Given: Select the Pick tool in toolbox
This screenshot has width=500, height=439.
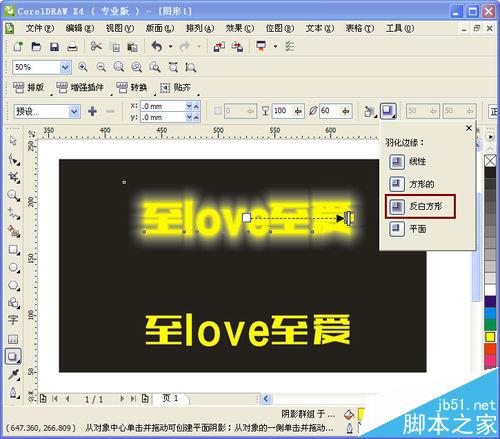Looking at the screenshot, I should 13,140.
